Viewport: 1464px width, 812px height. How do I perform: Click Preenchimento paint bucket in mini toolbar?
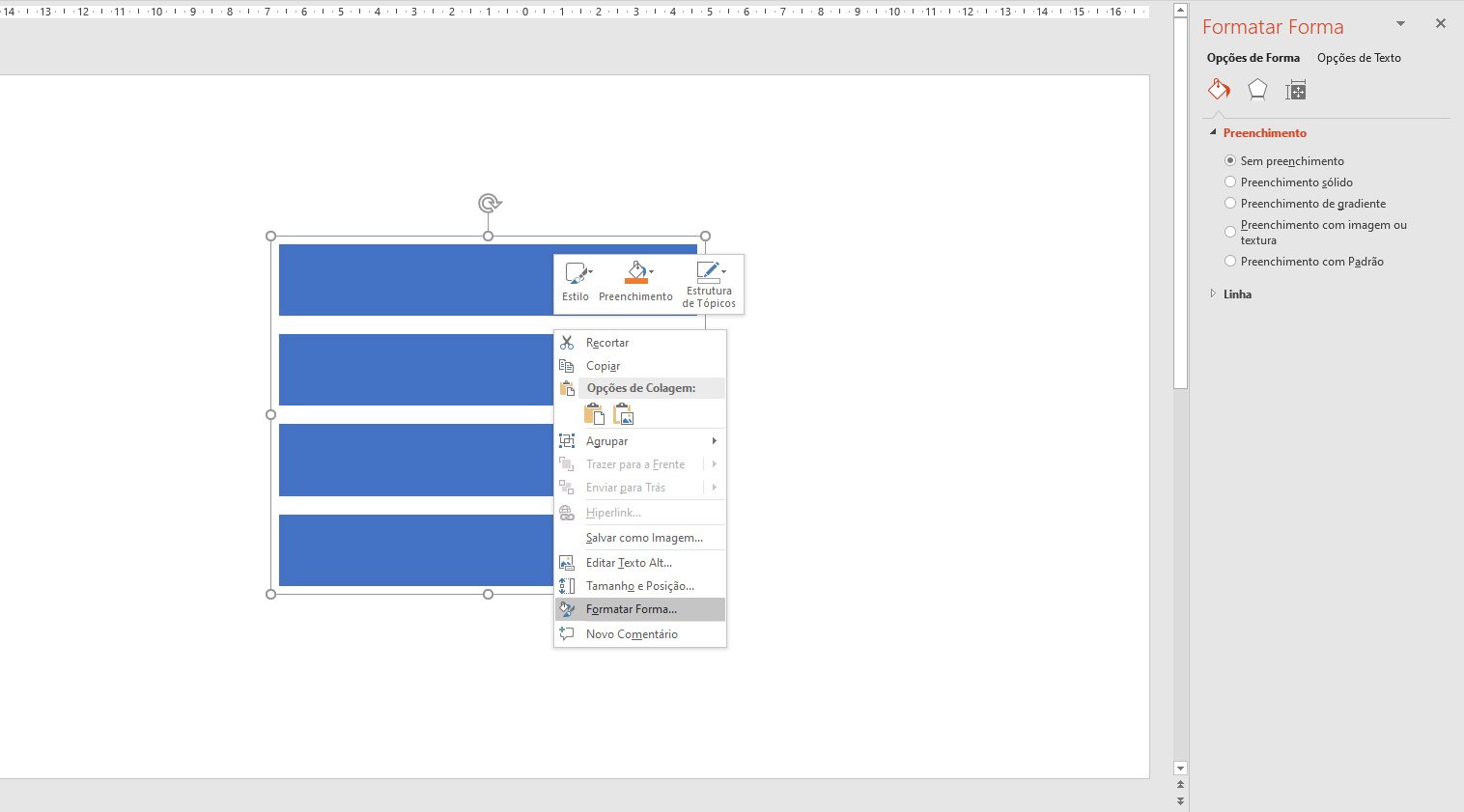[635, 272]
